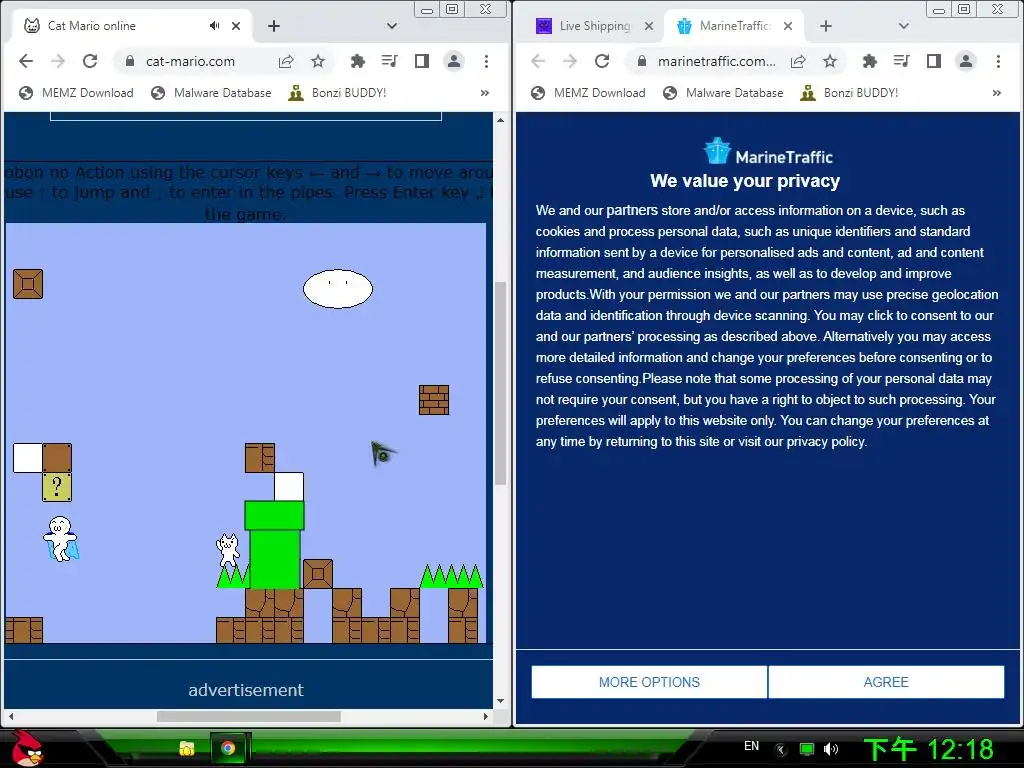This screenshot has height=768, width=1024.
Task: Go back in the Cat Mario window
Action: click(x=26, y=61)
